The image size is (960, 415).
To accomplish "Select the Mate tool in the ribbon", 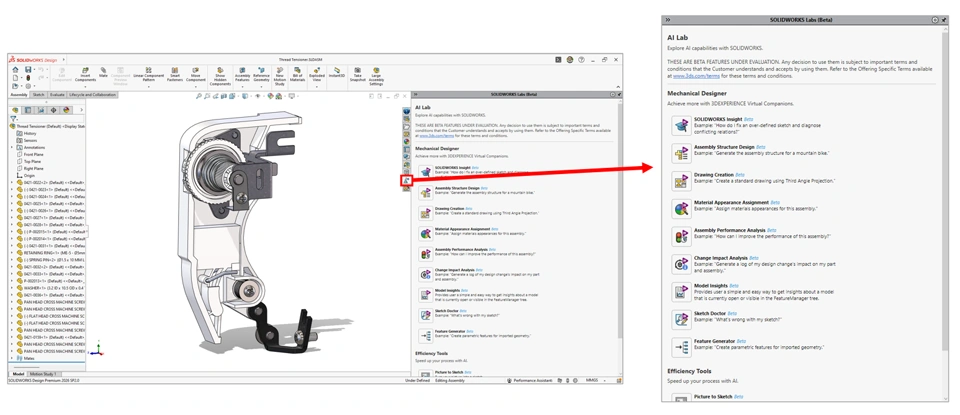I will (103, 73).
